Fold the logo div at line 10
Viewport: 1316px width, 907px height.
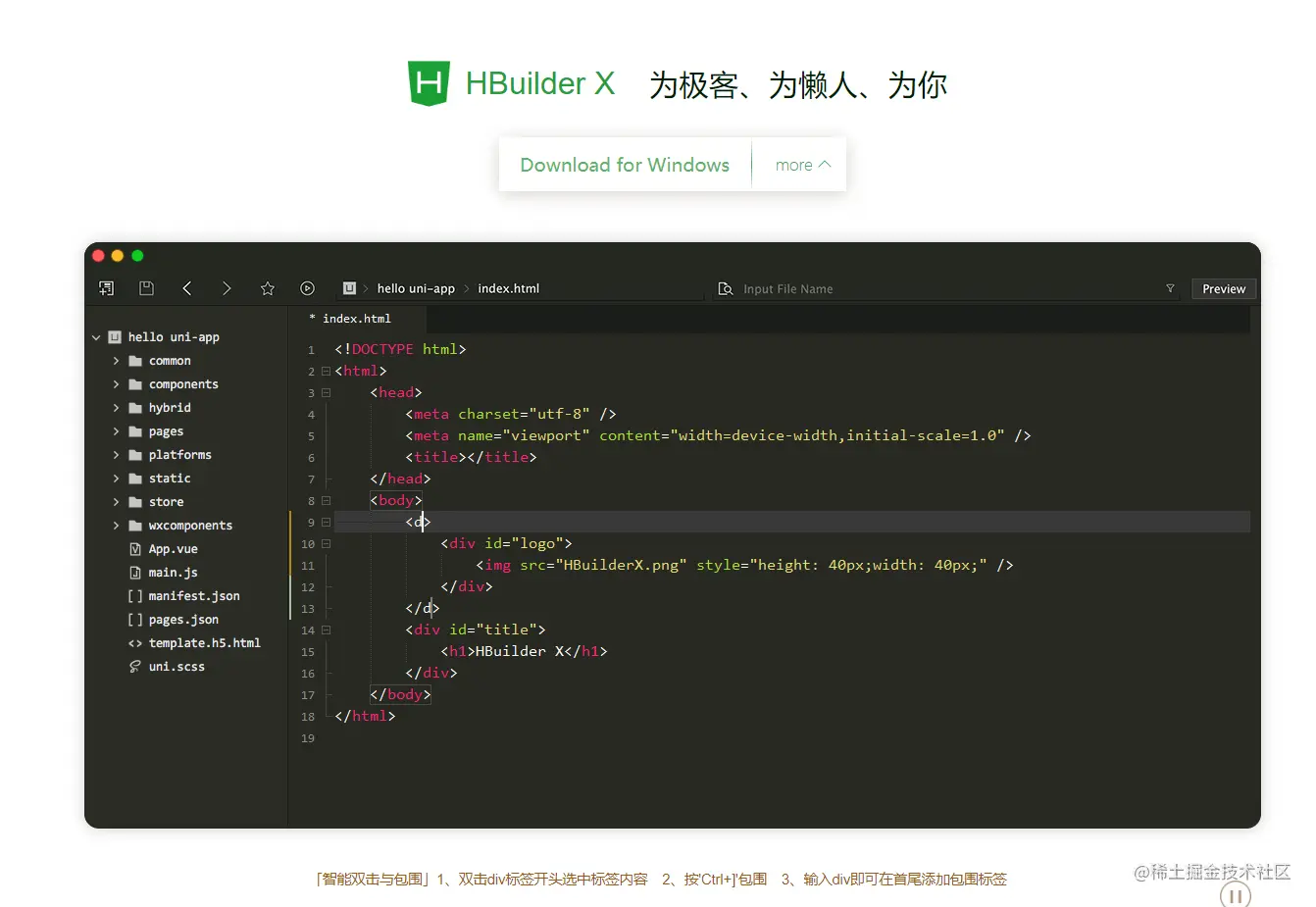coord(326,544)
